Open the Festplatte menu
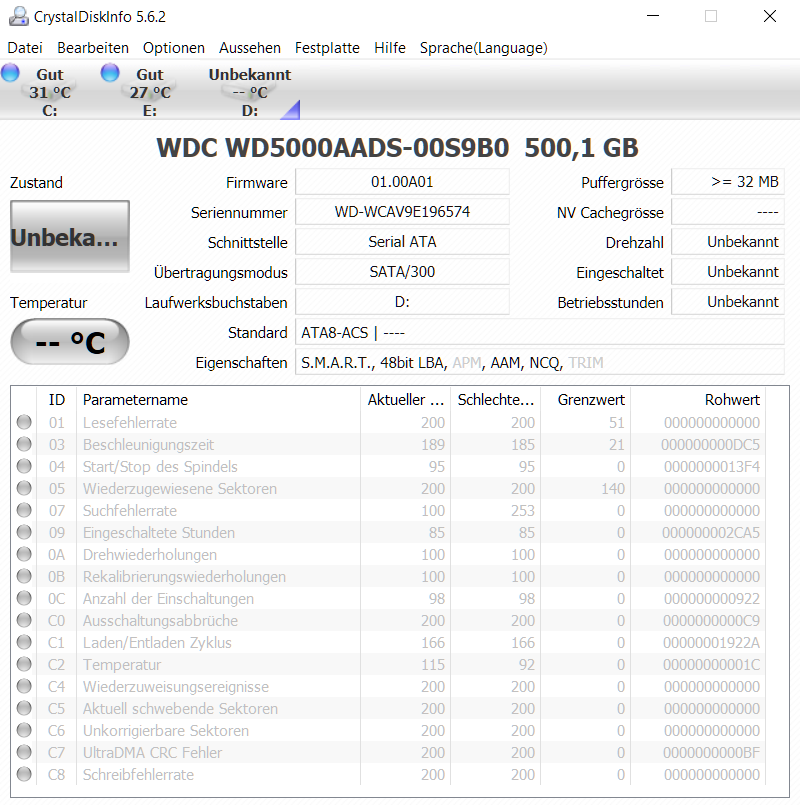The height and width of the screenshot is (805, 800). tap(327, 48)
